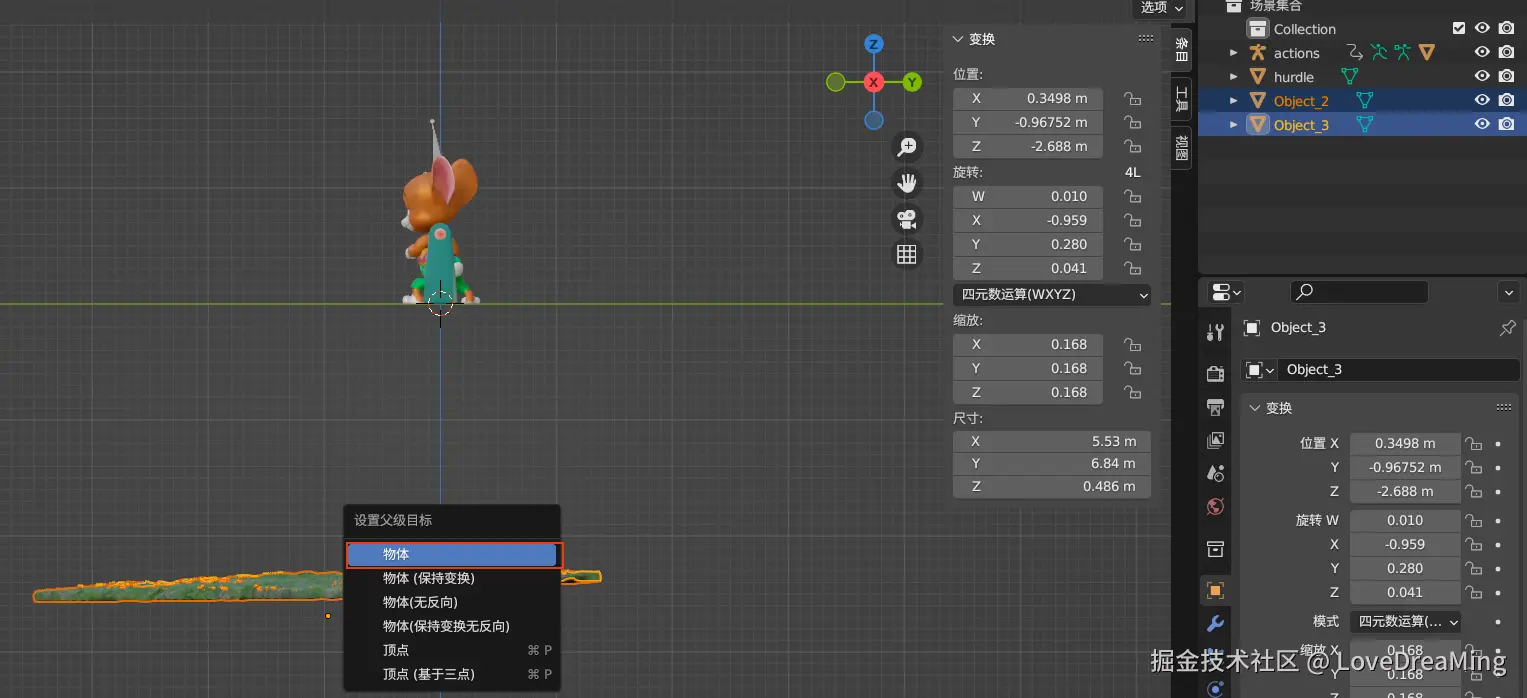Expand the Object_2 tree row
The image size is (1527, 698).
1233,101
